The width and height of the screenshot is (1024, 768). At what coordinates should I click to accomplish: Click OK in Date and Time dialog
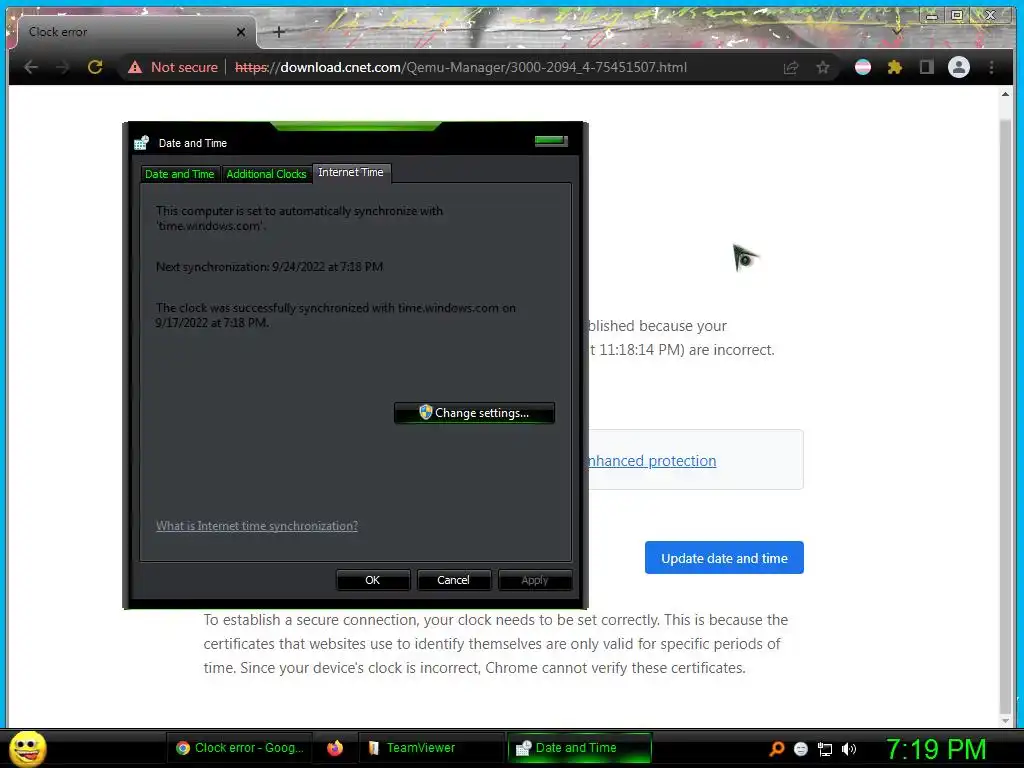pyautogui.click(x=373, y=580)
